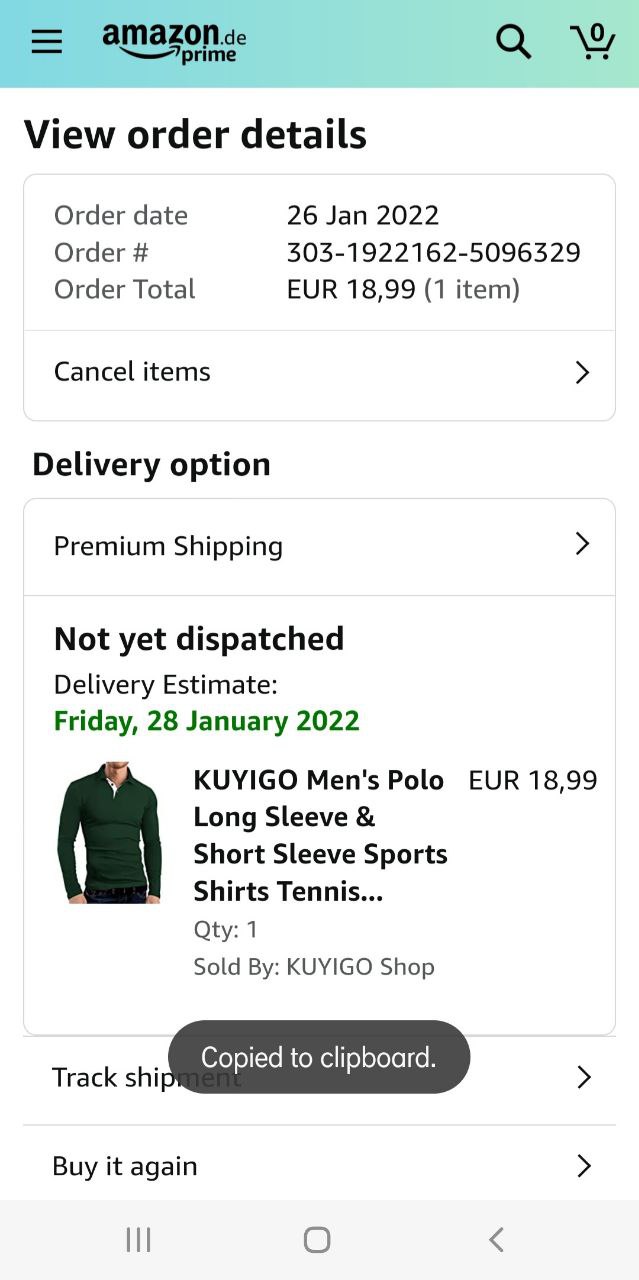Screen dimensions: 639x1280
Task: Open the search magnifier icon
Action: click(x=513, y=42)
